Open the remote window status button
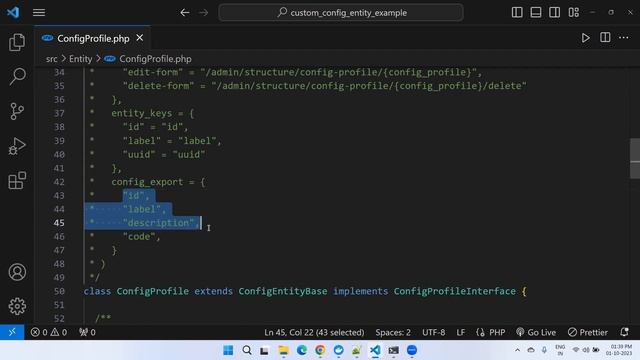This screenshot has height=360, width=640. coord(12,332)
